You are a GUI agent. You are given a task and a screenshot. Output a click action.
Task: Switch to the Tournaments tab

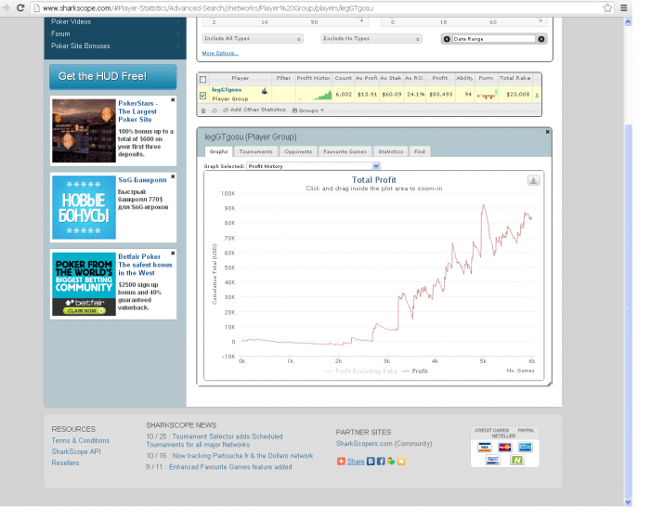click(x=256, y=151)
